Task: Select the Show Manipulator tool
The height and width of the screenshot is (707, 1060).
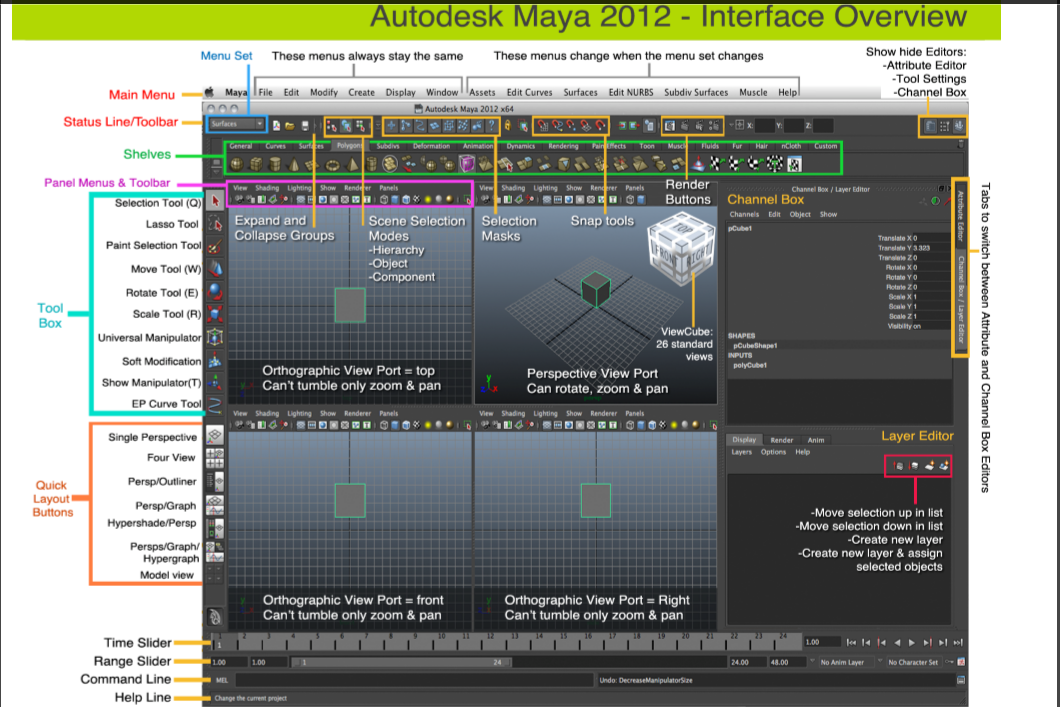Action: 215,383
